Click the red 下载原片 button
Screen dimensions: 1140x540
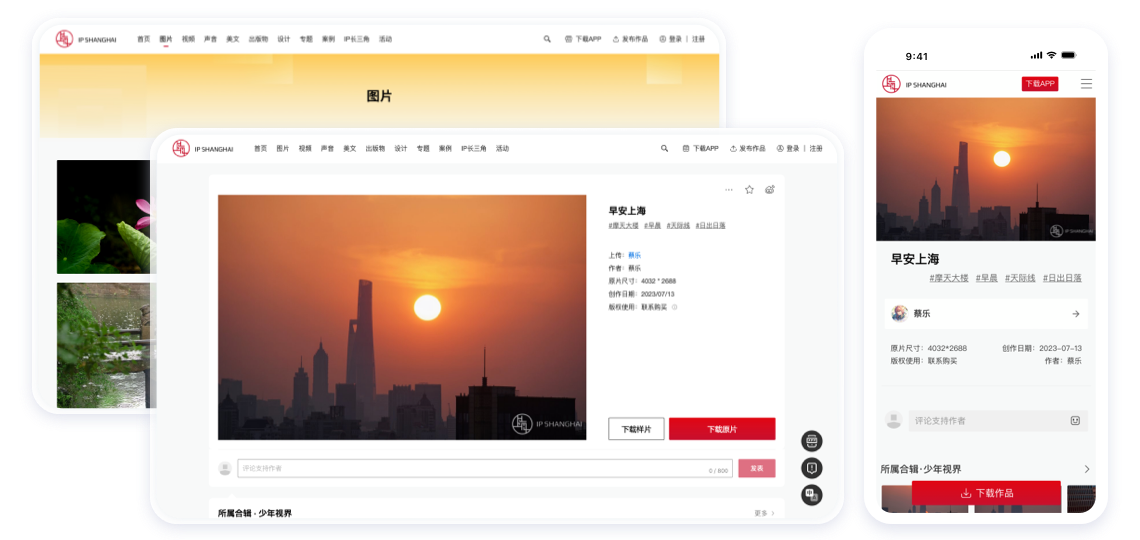(x=722, y=429)
